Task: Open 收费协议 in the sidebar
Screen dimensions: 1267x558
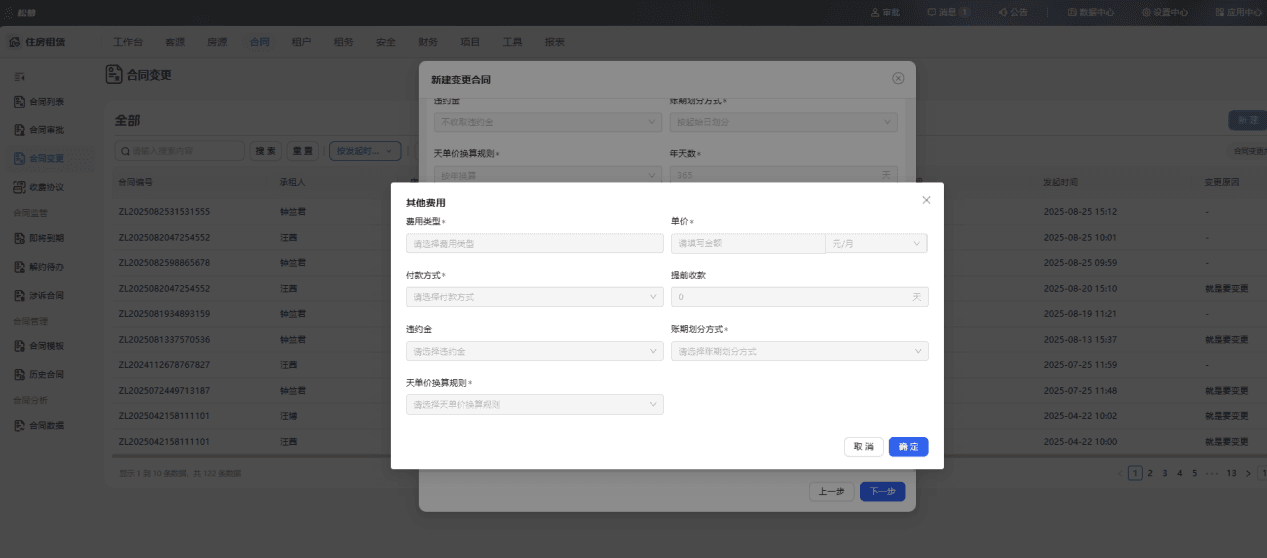Action: [x=40, y=187]
